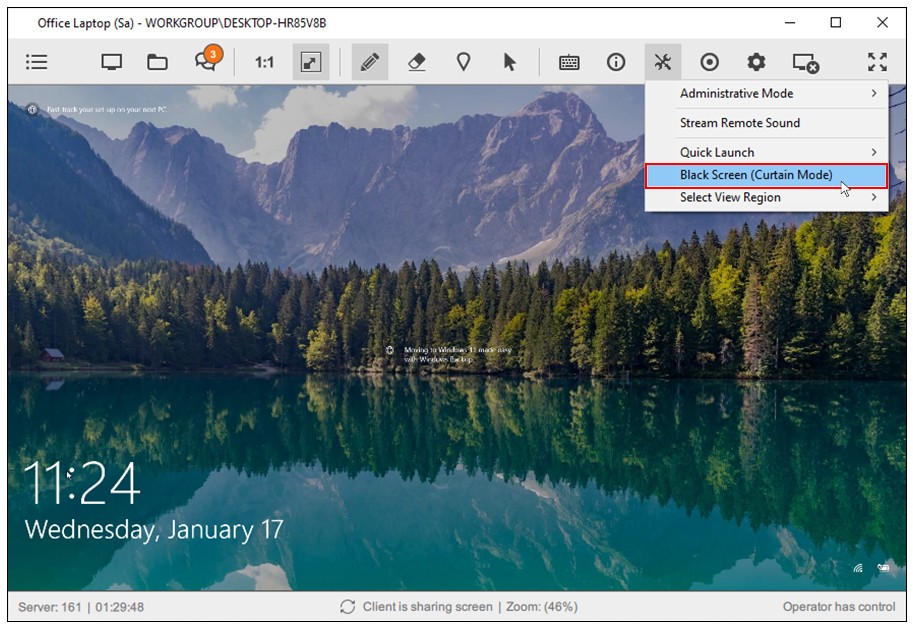
Task: Open the connection list via hamburger icon
Action: pyautogui.click(x=36, y=62)
